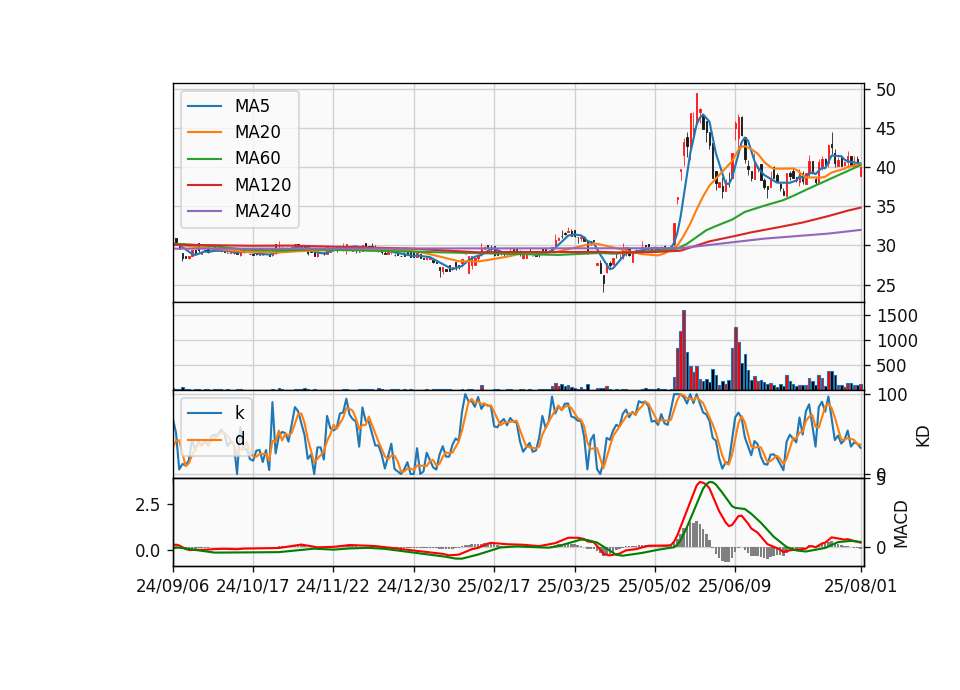Click the 25/03/25 date label
This screenshot has width=960, height=690.
574,587
